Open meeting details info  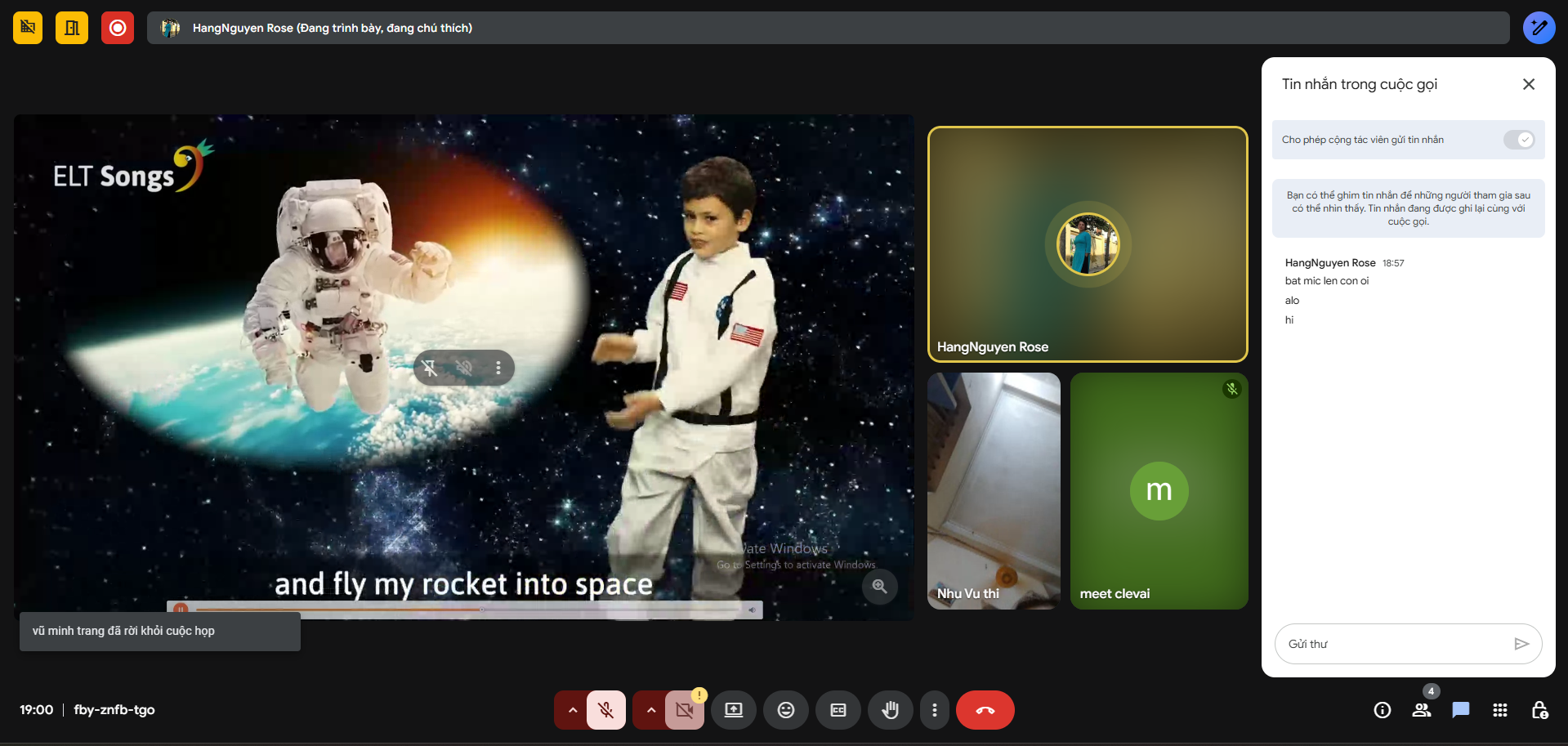pyautogui.click(x=1383, y=710)
